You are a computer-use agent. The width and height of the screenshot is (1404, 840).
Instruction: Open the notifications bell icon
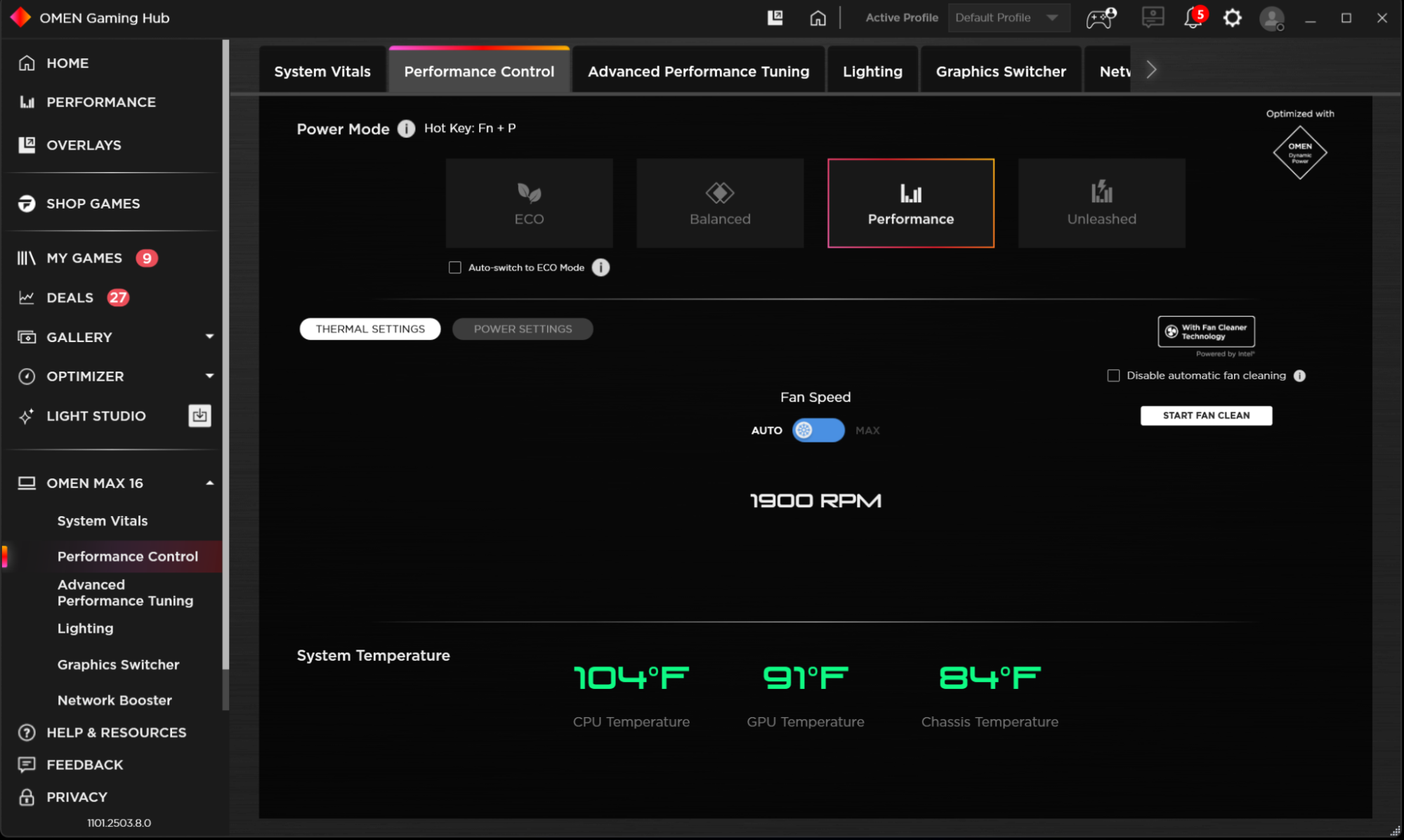coord(1194,18)
